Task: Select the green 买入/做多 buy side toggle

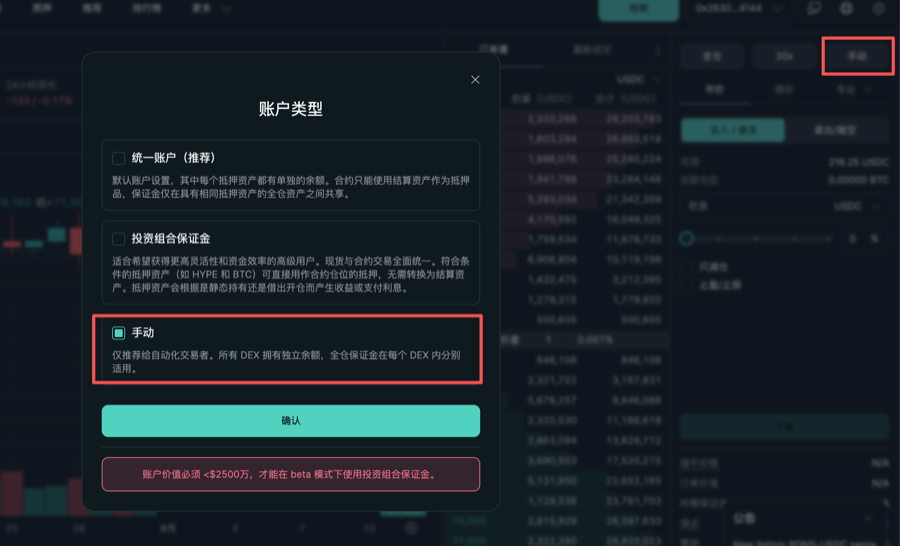Action: pos(733,130)
